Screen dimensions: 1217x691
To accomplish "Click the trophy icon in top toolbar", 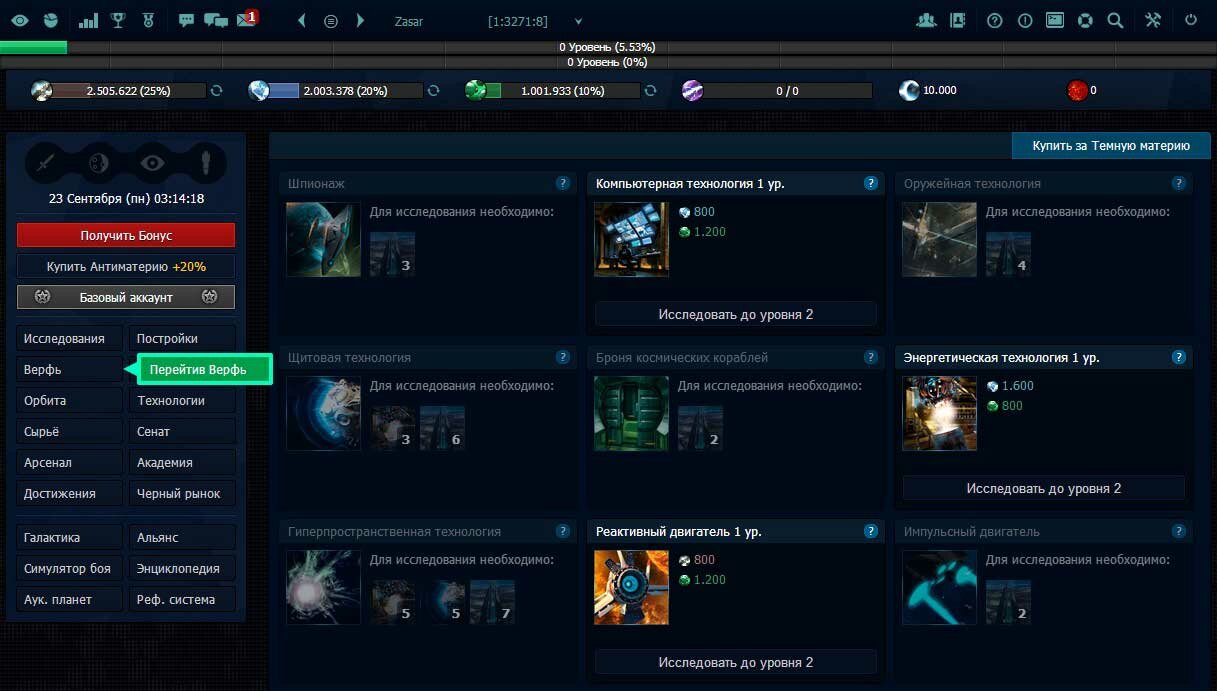I will pos(118,20).
